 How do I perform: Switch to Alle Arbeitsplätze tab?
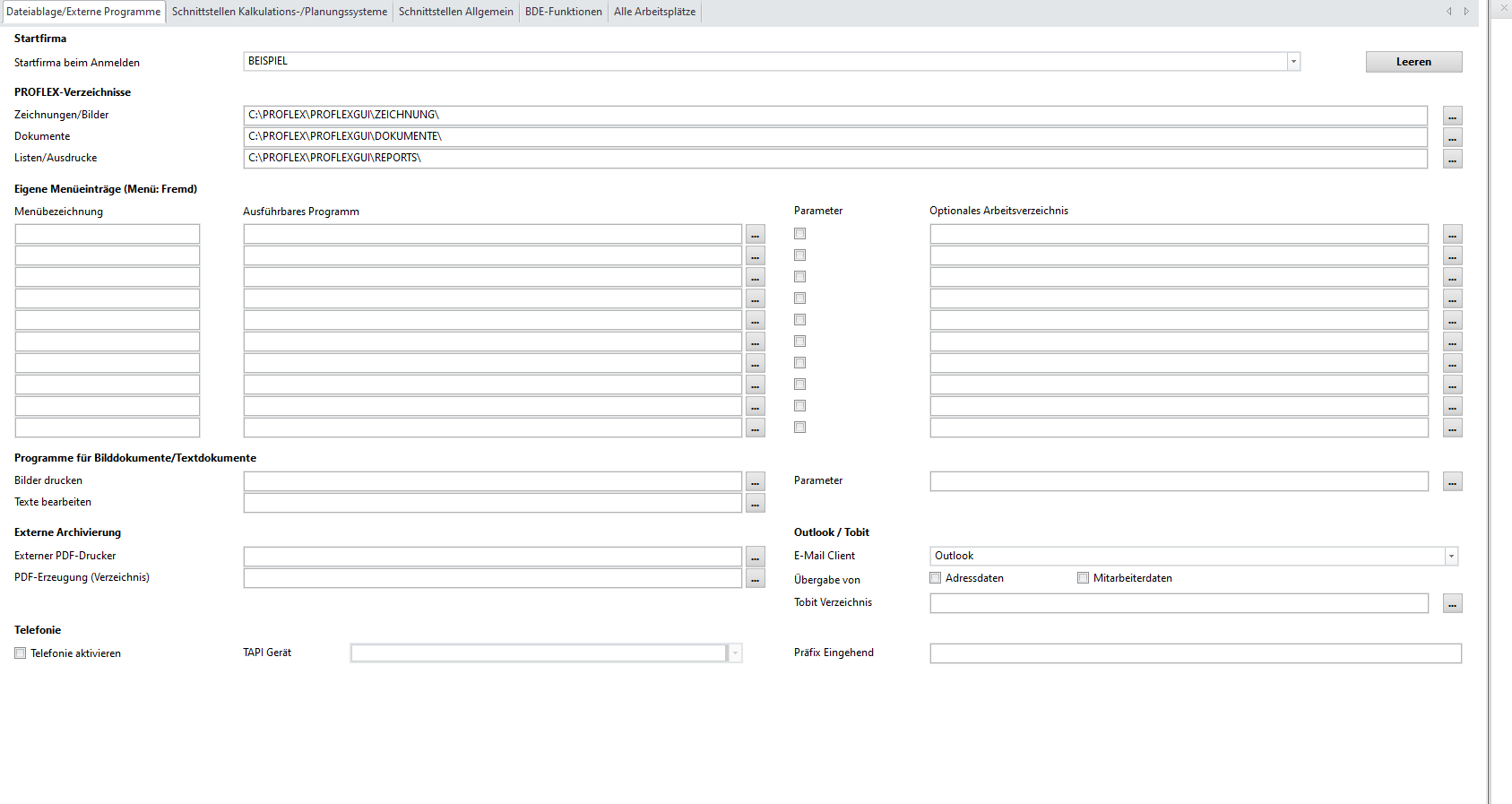click(x=654, y=12)
